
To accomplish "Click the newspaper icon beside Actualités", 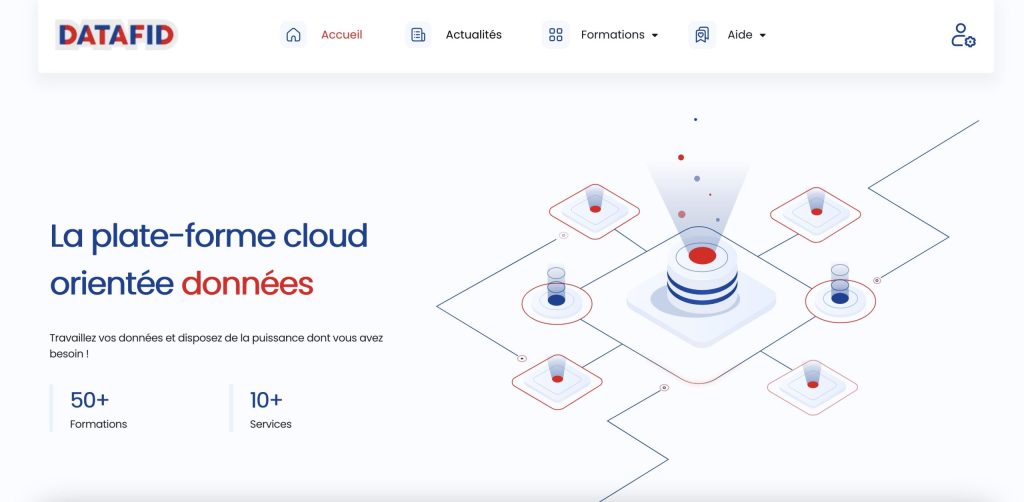I will coord(418,35).
